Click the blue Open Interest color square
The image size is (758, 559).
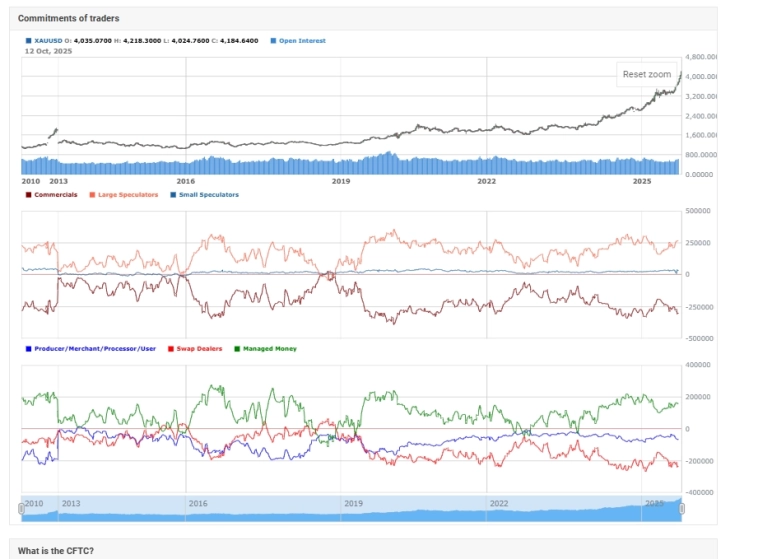point(274,41)
